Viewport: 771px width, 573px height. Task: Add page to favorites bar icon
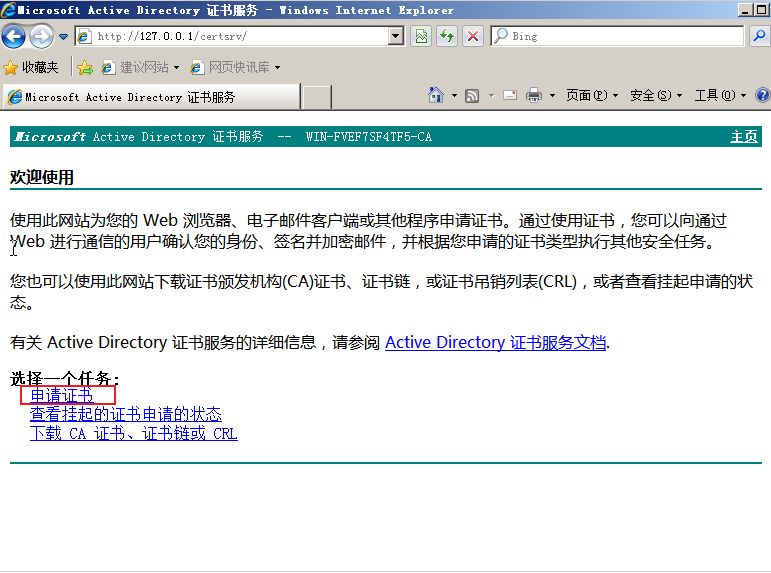coord(85,67)
